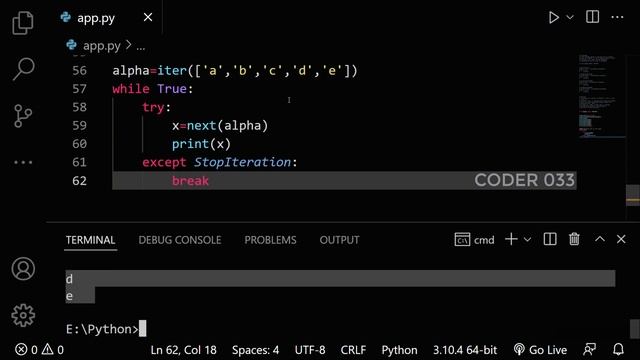Select interpreter 3.10.4 64-bit

point(465,350)
